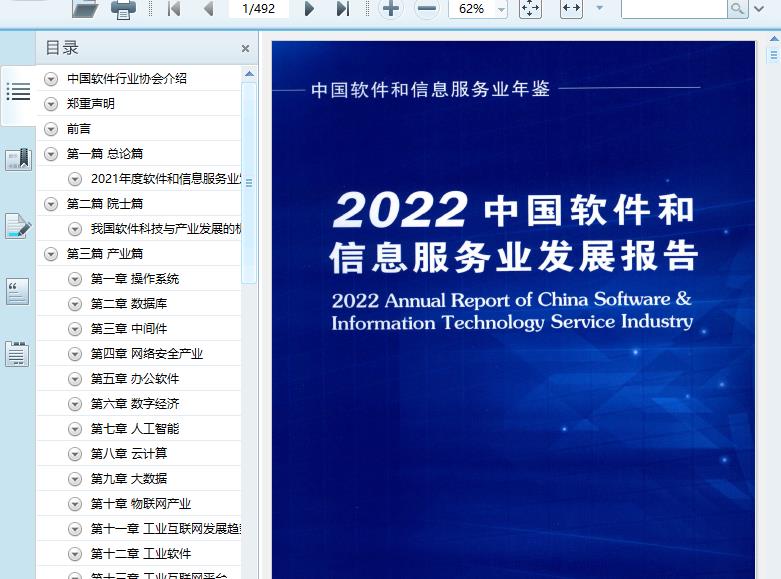Viewport: 781px width, 579px height.
Task: Toggle the 郑重声明 entry arrow
Action: [51, 104]
